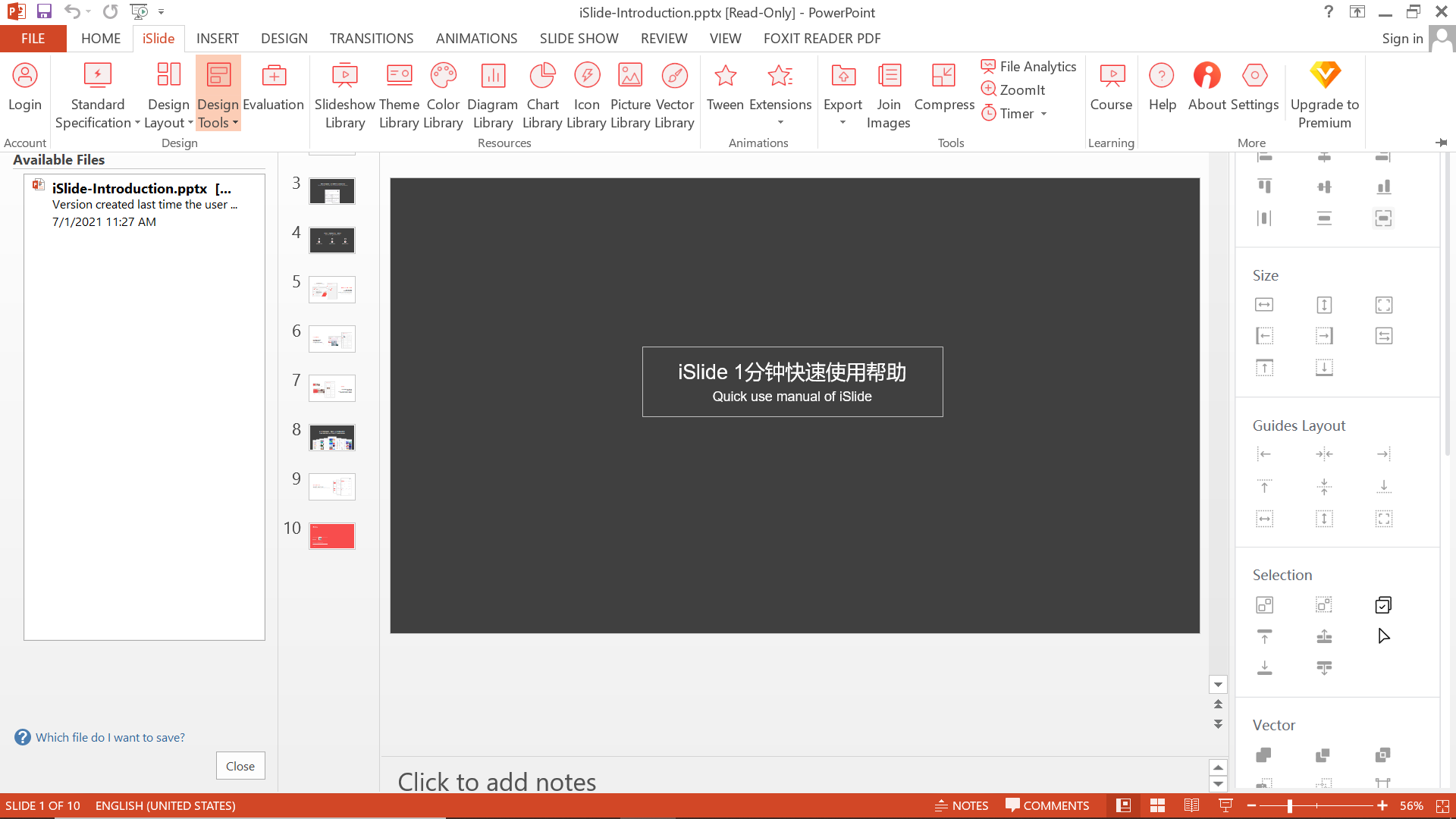Open 'Which file do I want to save?' link

point(110,737)
